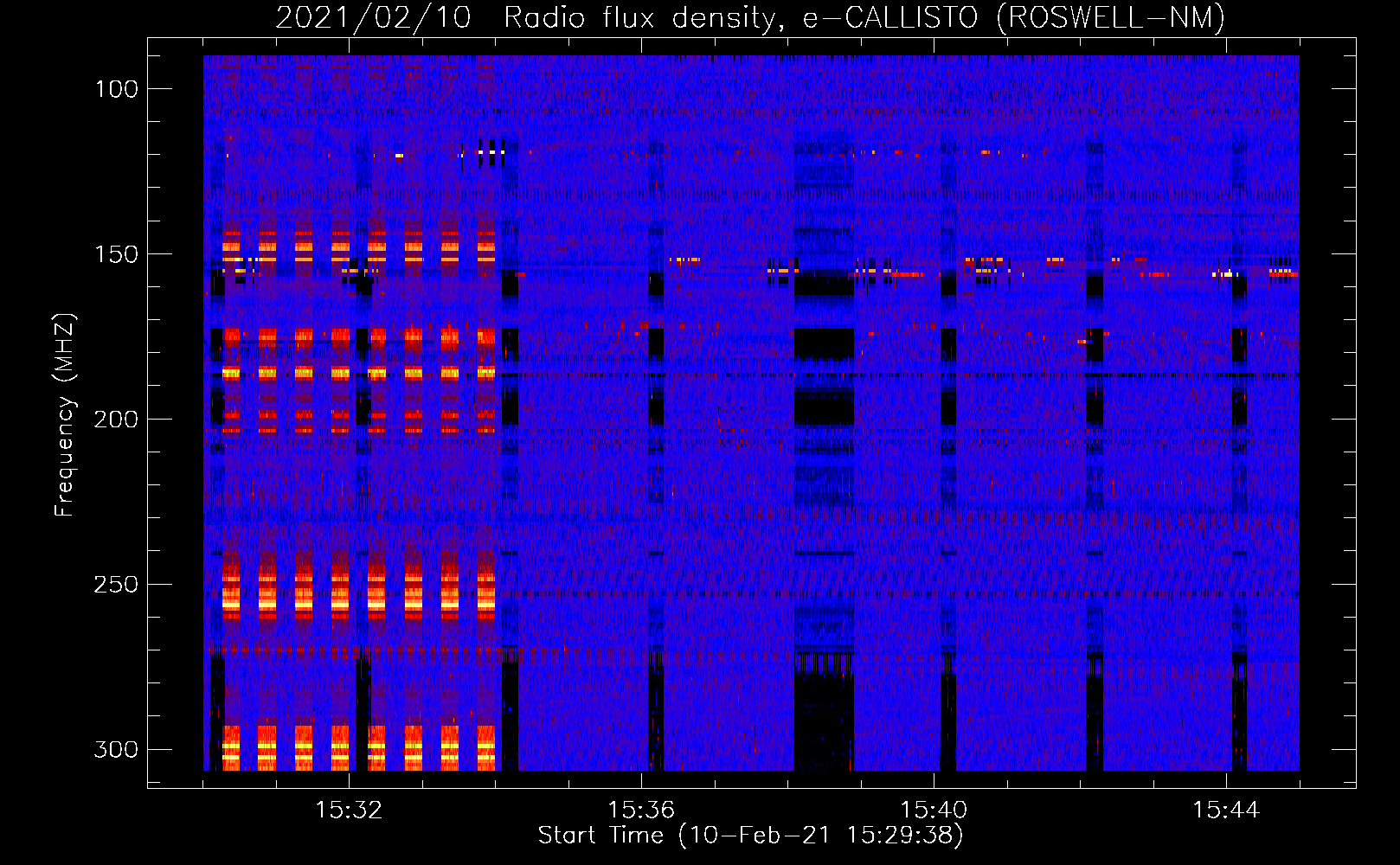
Task: Select the 250 frequency axis label
Action: click(116, 585)
